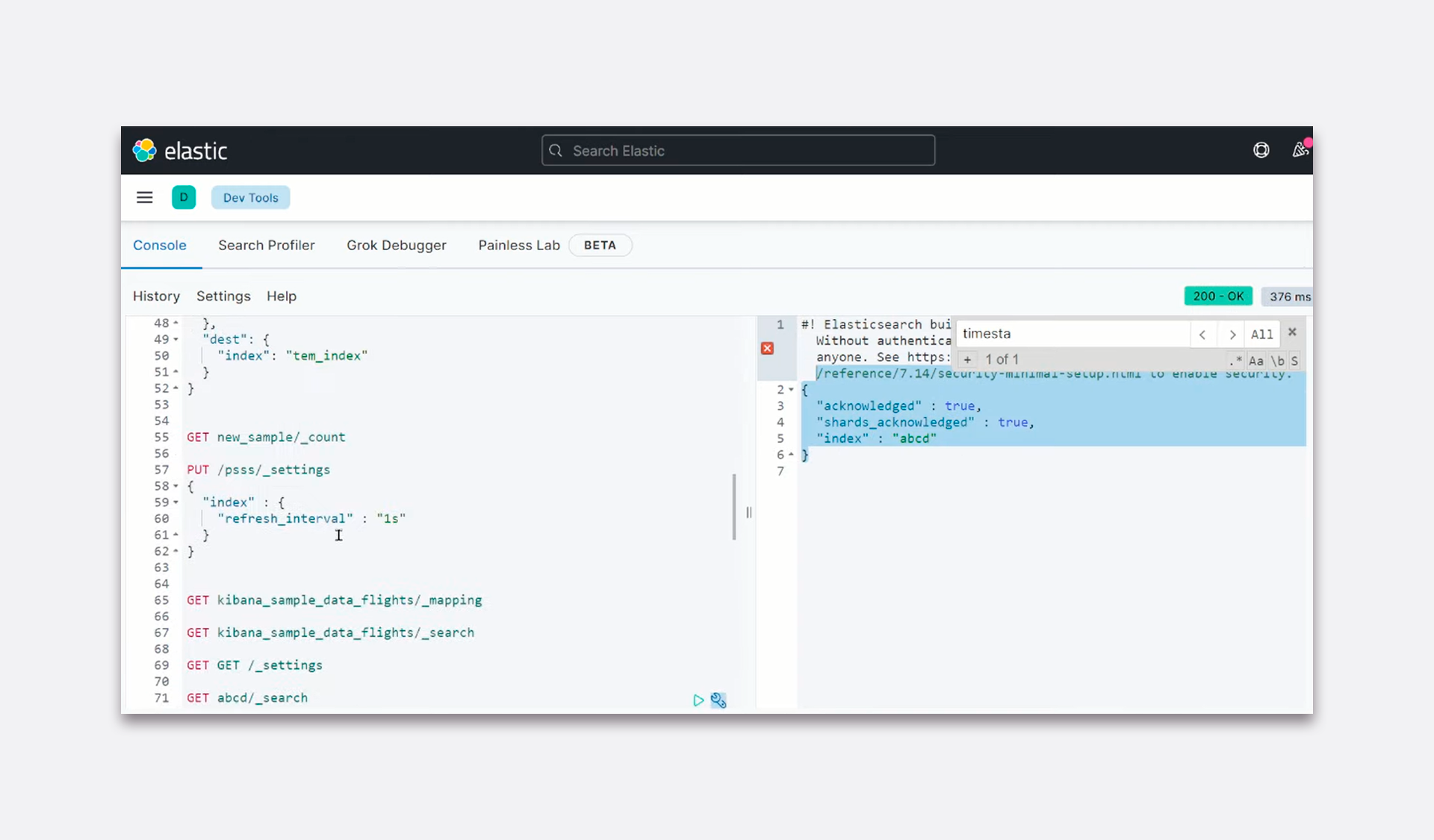Open the help menu lifebuoy icon

[1261, 150]
